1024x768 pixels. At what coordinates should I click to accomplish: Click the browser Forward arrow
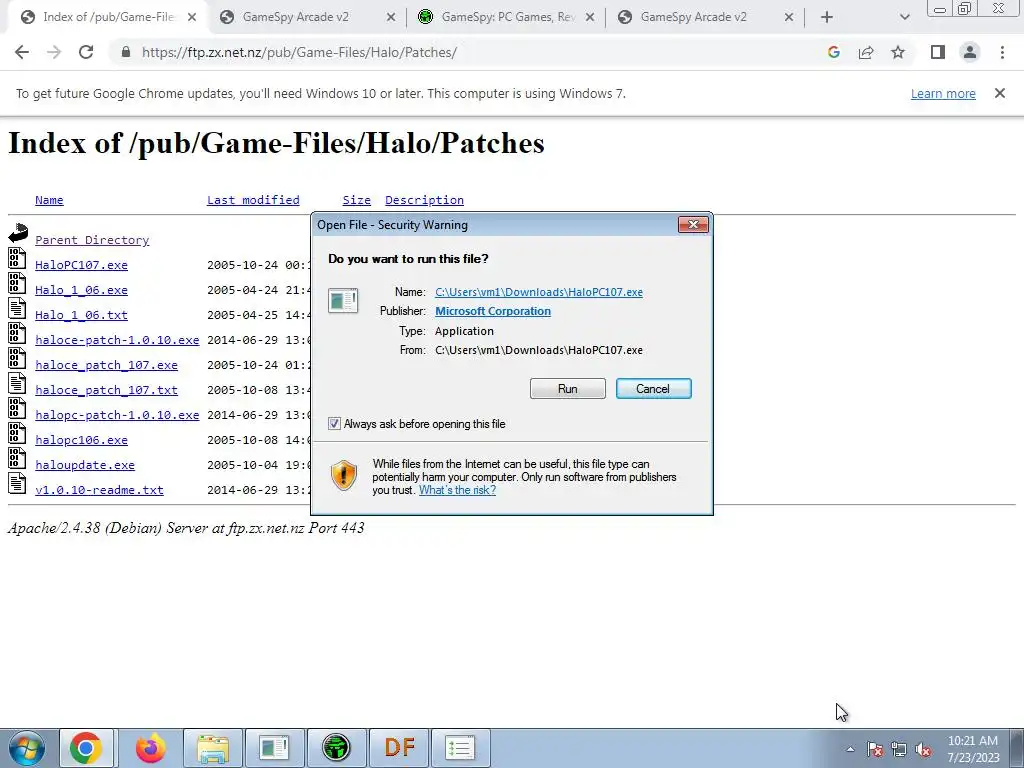click(x=54, y=52)
